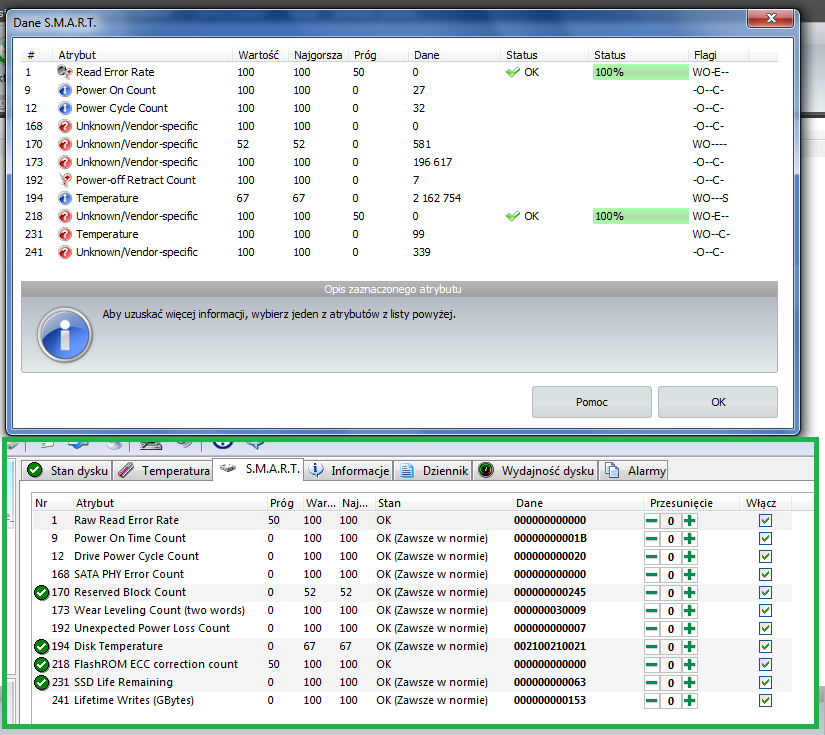The width and height of the screenshot is (825, 735).
Task: Click question icon for attribute 168
Action: [65, 126]
